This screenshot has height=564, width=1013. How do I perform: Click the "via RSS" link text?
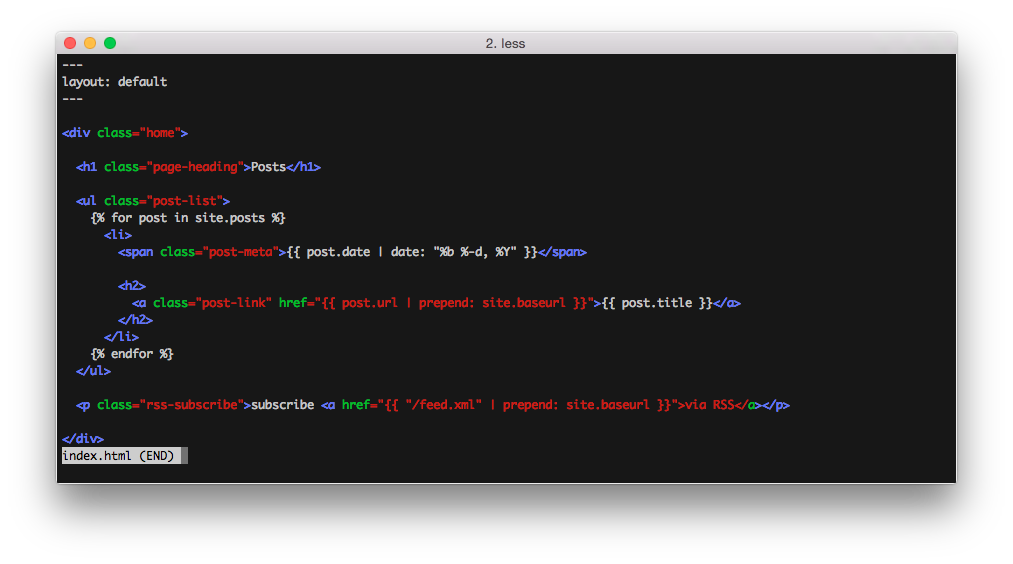click(x=709, y=405)
